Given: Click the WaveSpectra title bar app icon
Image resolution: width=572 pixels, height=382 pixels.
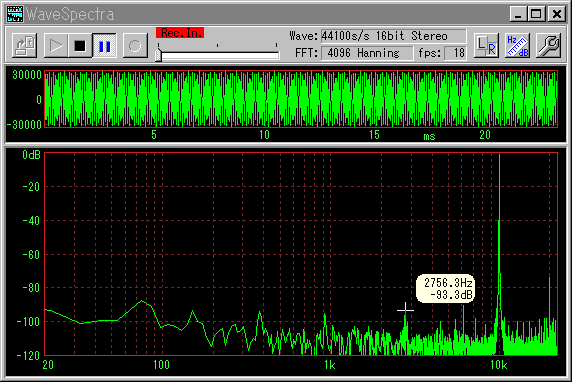Looking at the screenshot, I should pos(15,14).
